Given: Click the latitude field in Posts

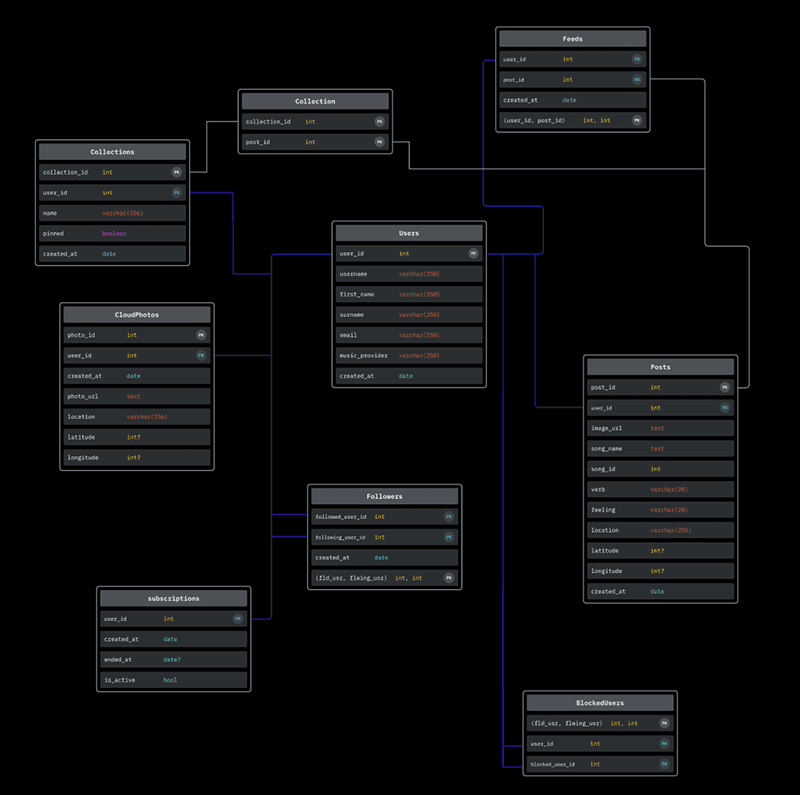Looking at the screenshot, I should [x=661, y=551].
